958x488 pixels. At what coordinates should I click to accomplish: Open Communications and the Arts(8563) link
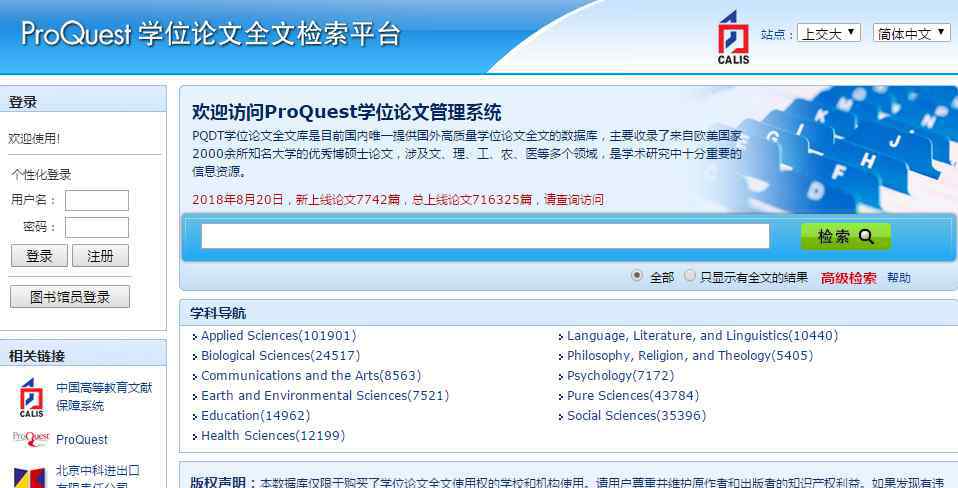coord(311,376)
